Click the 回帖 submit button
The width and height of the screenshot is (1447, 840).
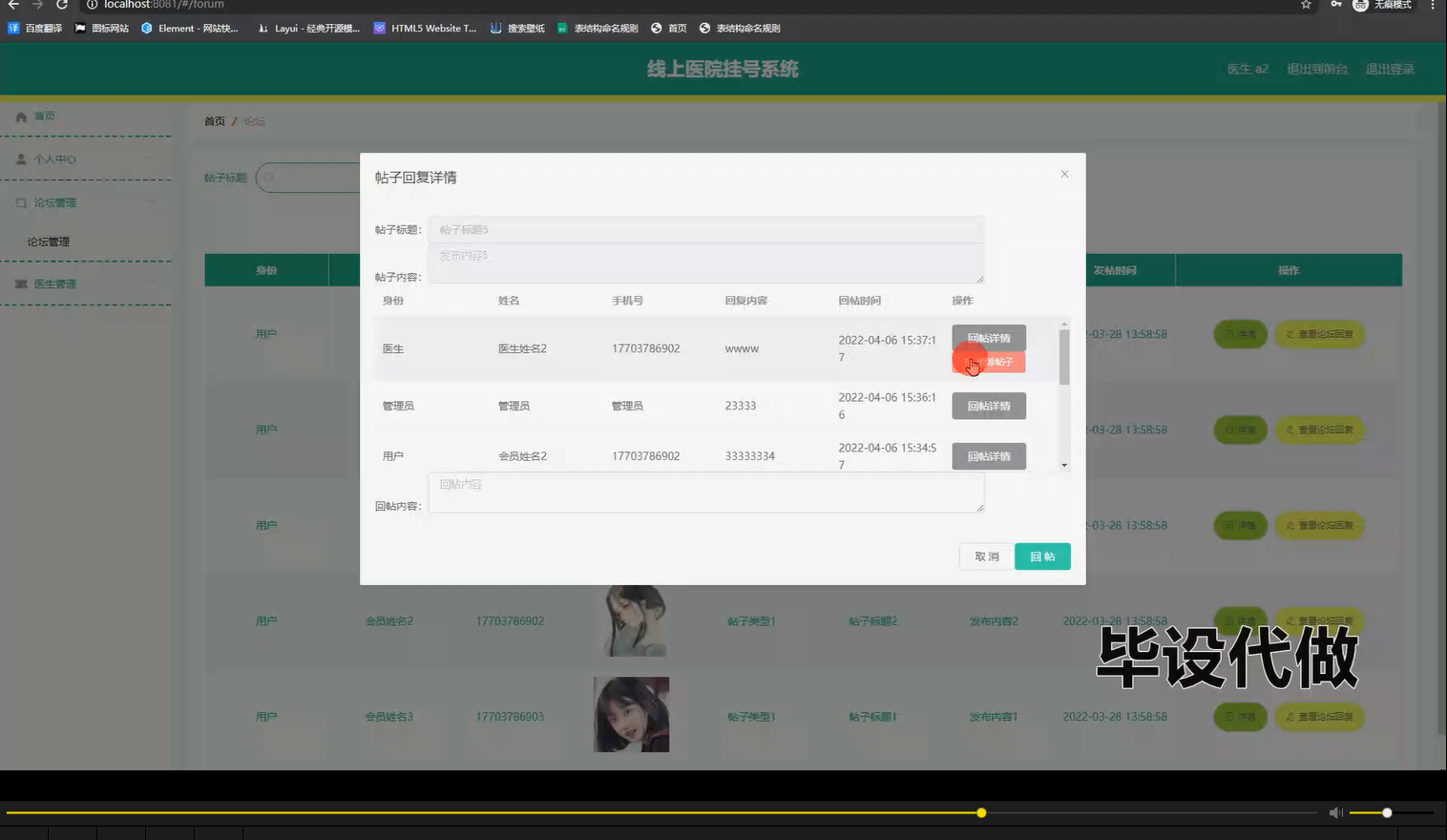[1042, 556]
